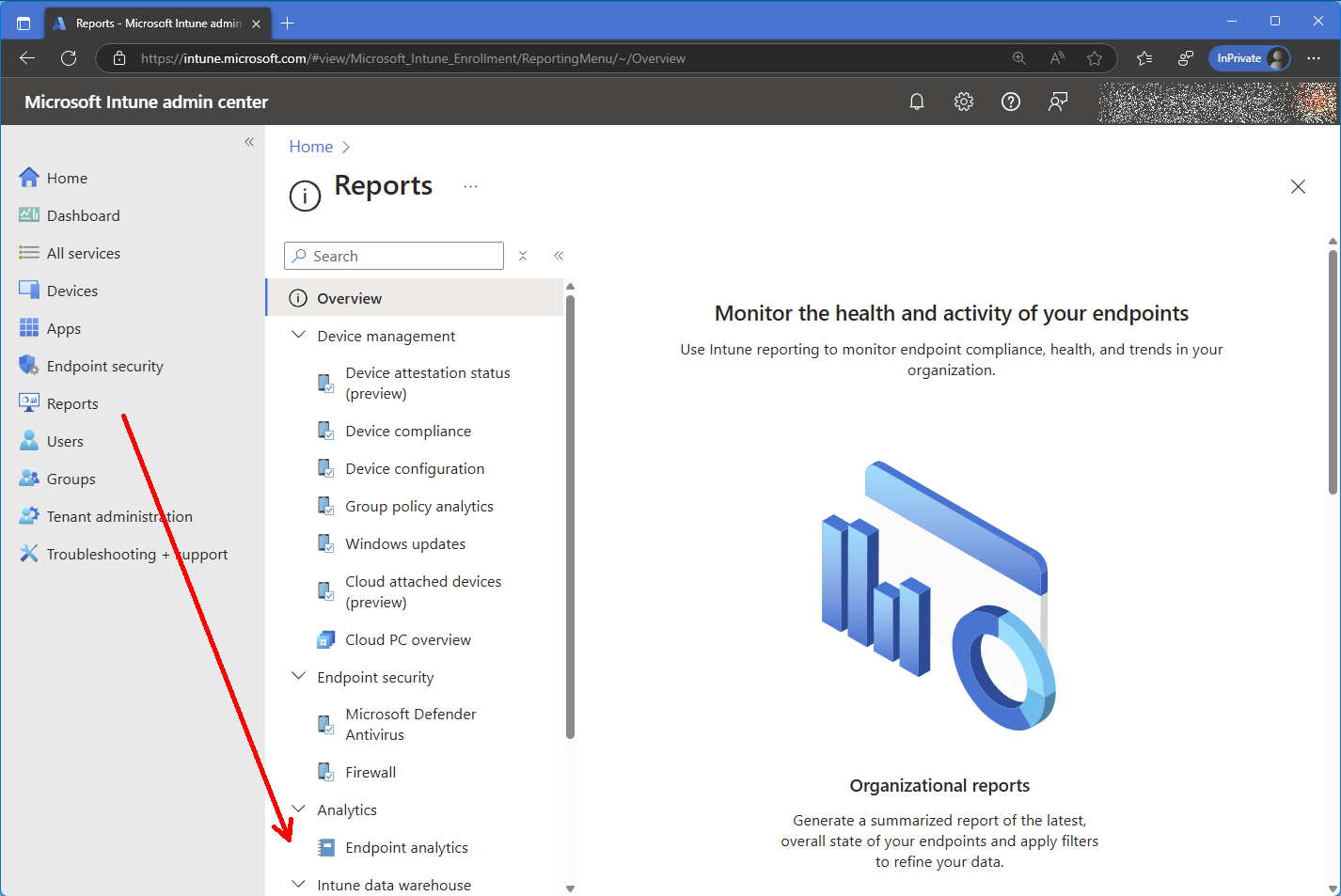Click the Troubleshooting + support tools icon
Image resolution: width=1341 pixels, height=896 pixels.
pos(29,554)
